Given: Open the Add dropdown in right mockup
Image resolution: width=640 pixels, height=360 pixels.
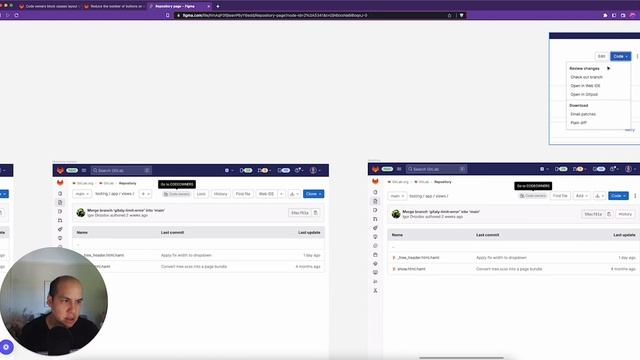Looking at the screenshot, I should (x=582, y=196).
